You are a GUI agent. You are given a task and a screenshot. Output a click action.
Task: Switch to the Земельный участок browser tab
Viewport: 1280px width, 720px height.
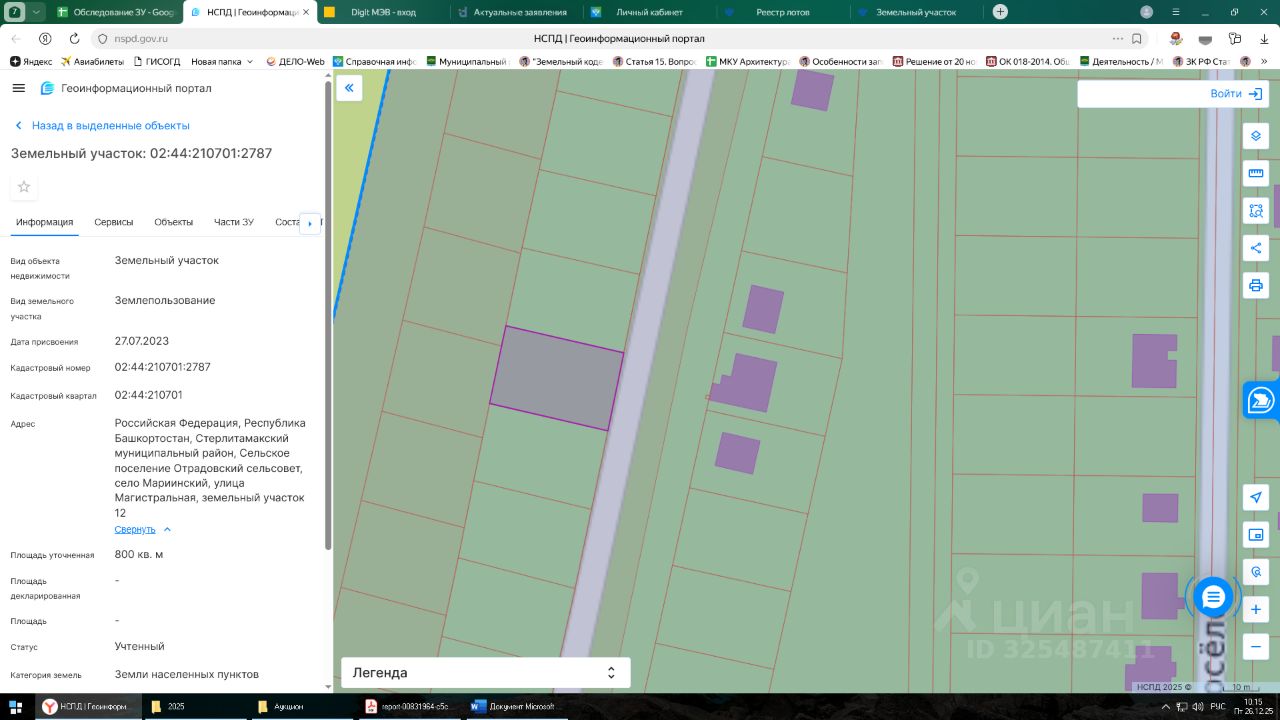(913, 12)
